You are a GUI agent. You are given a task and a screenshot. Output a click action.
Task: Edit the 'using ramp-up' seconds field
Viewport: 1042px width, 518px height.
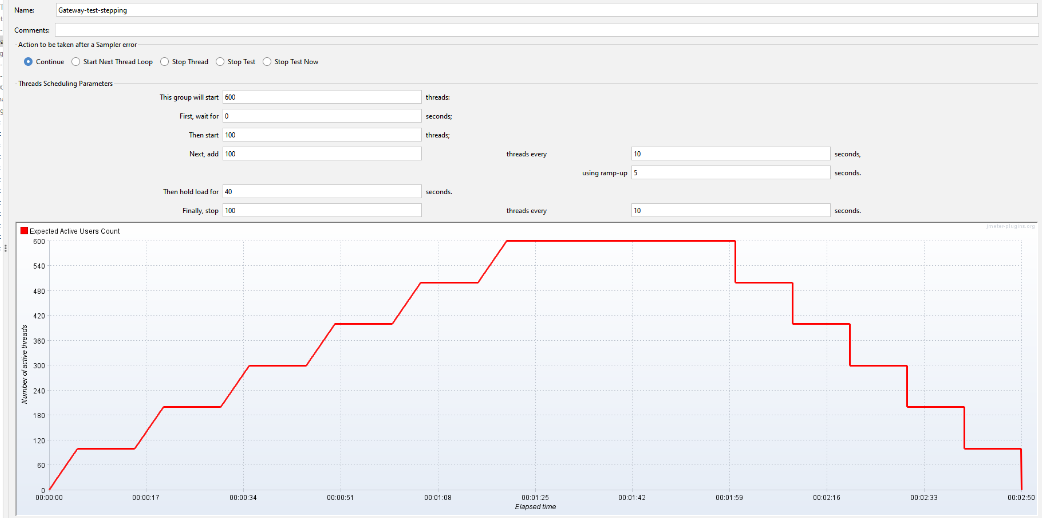coord(730,172)
